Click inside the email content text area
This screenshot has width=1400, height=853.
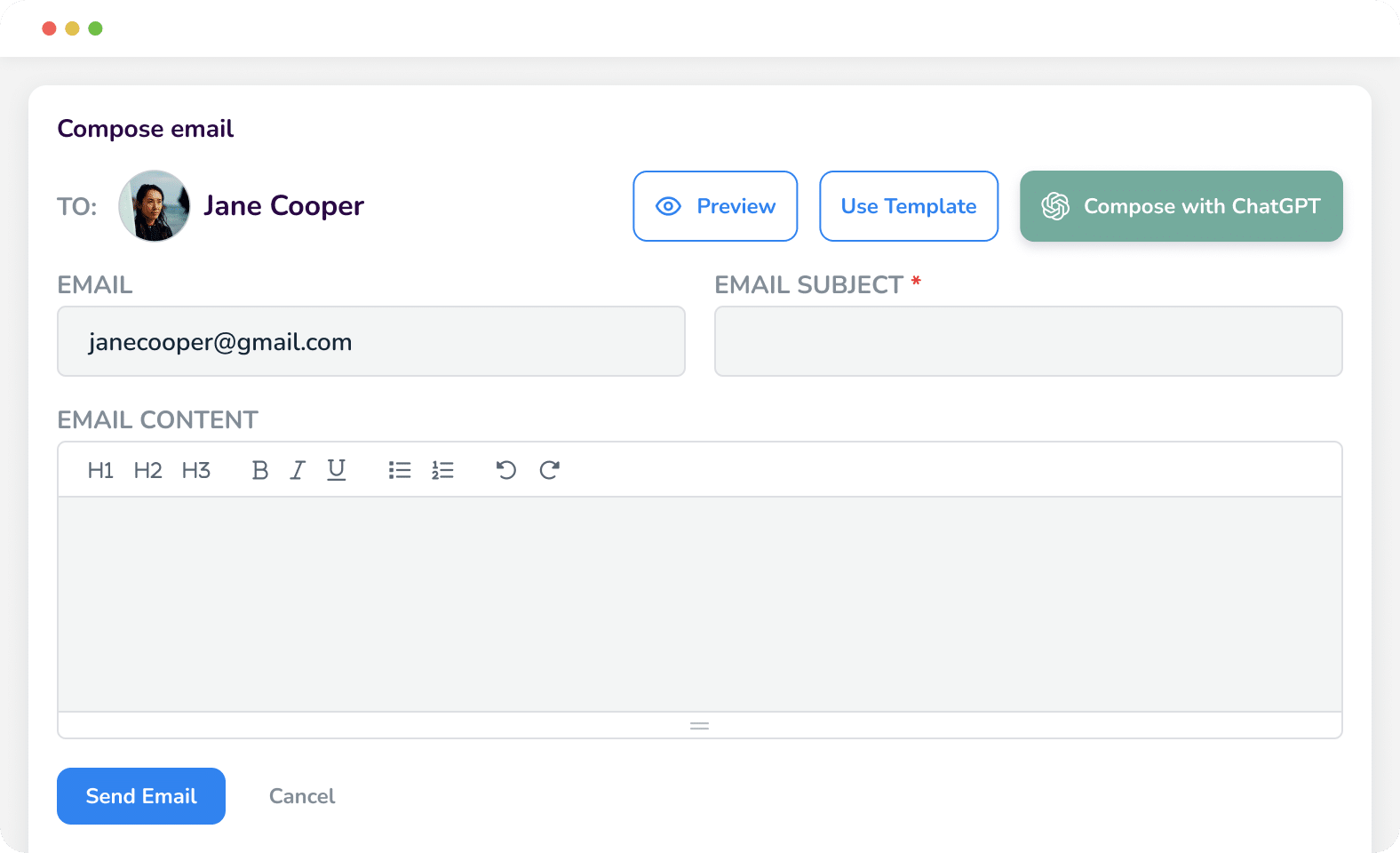tap(700, 604)
